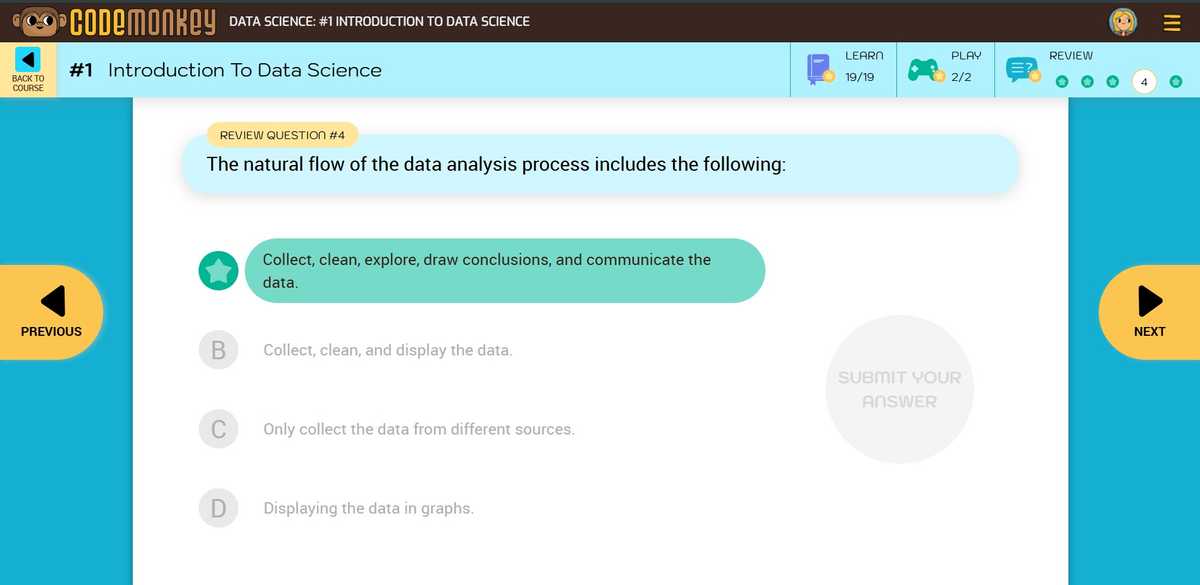Select current review question number 4

coord(1144,81)
